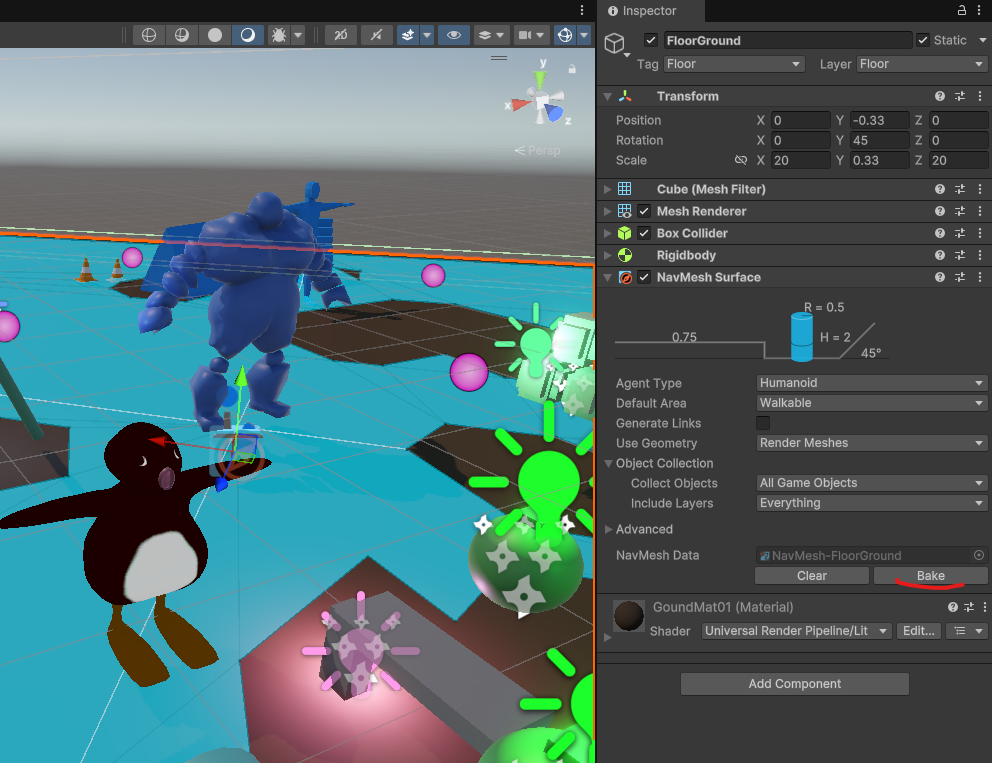Image resolution: width=992 pixels, height=763 pixels.
Task: Open Rigidbody context menu
Action: 980,255
